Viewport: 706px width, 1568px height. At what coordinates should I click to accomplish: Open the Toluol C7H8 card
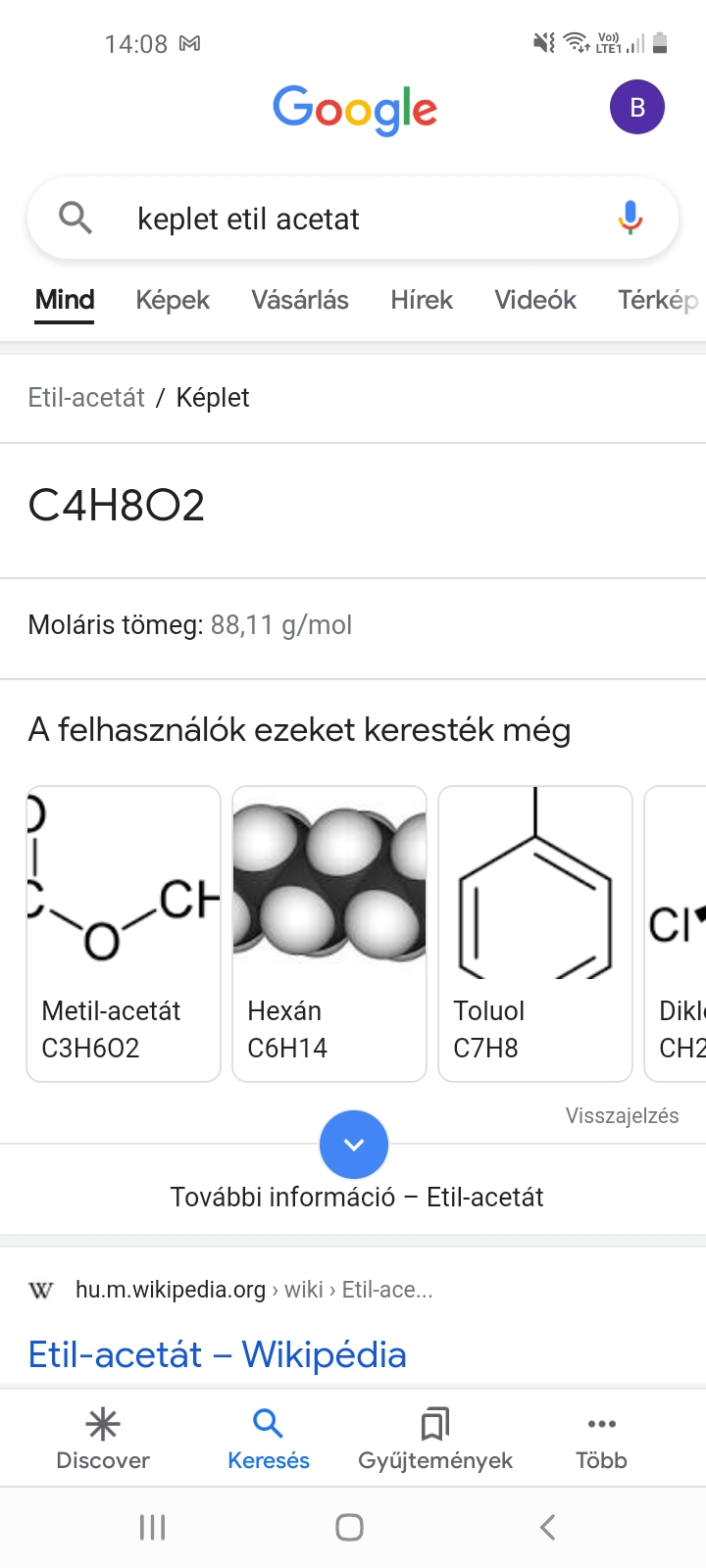pos(535,933)
